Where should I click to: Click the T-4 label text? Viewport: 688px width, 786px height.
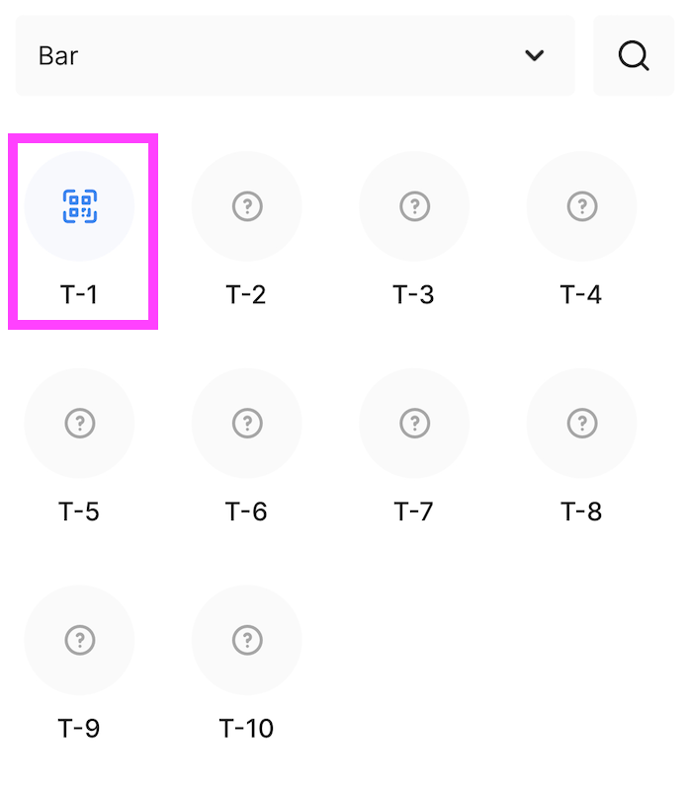point(581,295)
